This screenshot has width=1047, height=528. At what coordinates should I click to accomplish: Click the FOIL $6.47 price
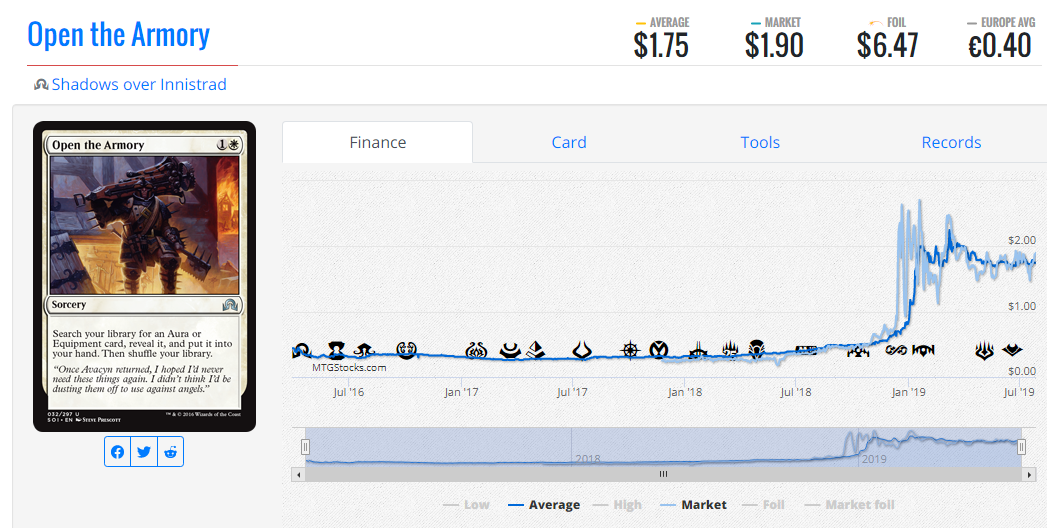pos(887,45)
